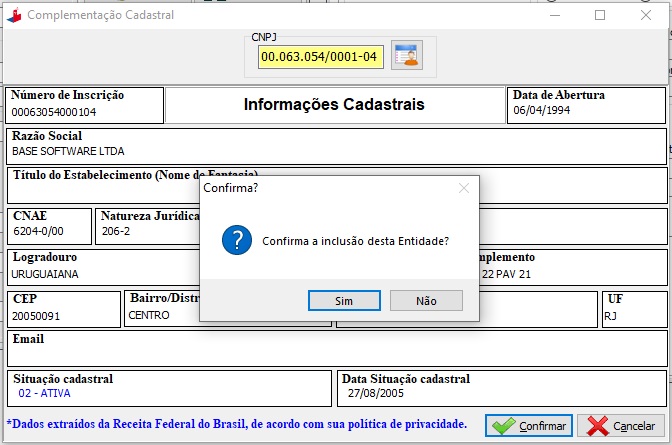Click the UF value RJ
The width and height of the screenshot is (672, 445).
[x=610, y=316]
